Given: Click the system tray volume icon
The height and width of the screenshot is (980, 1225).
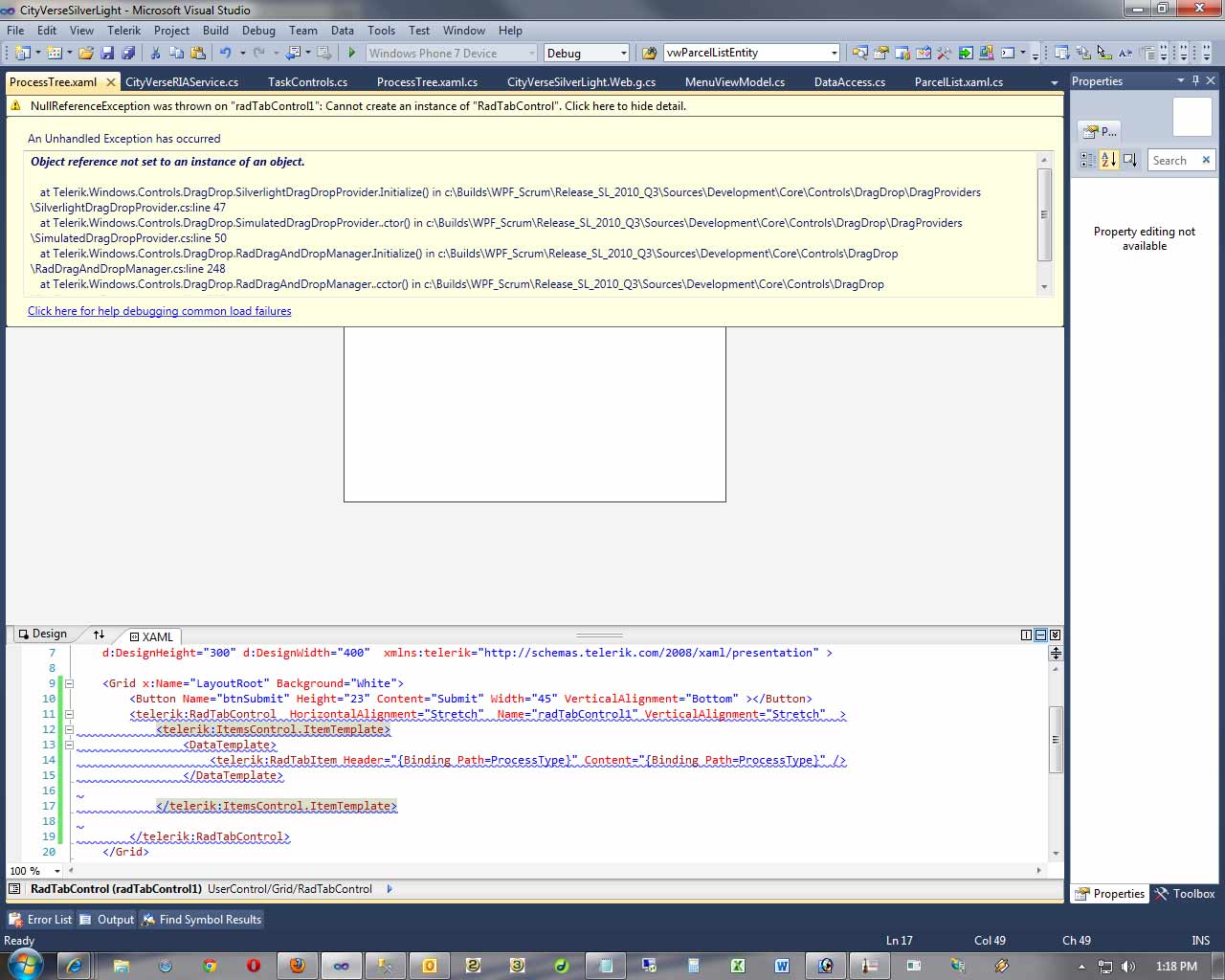Looking at the screenshot, I should [1129, 967].
